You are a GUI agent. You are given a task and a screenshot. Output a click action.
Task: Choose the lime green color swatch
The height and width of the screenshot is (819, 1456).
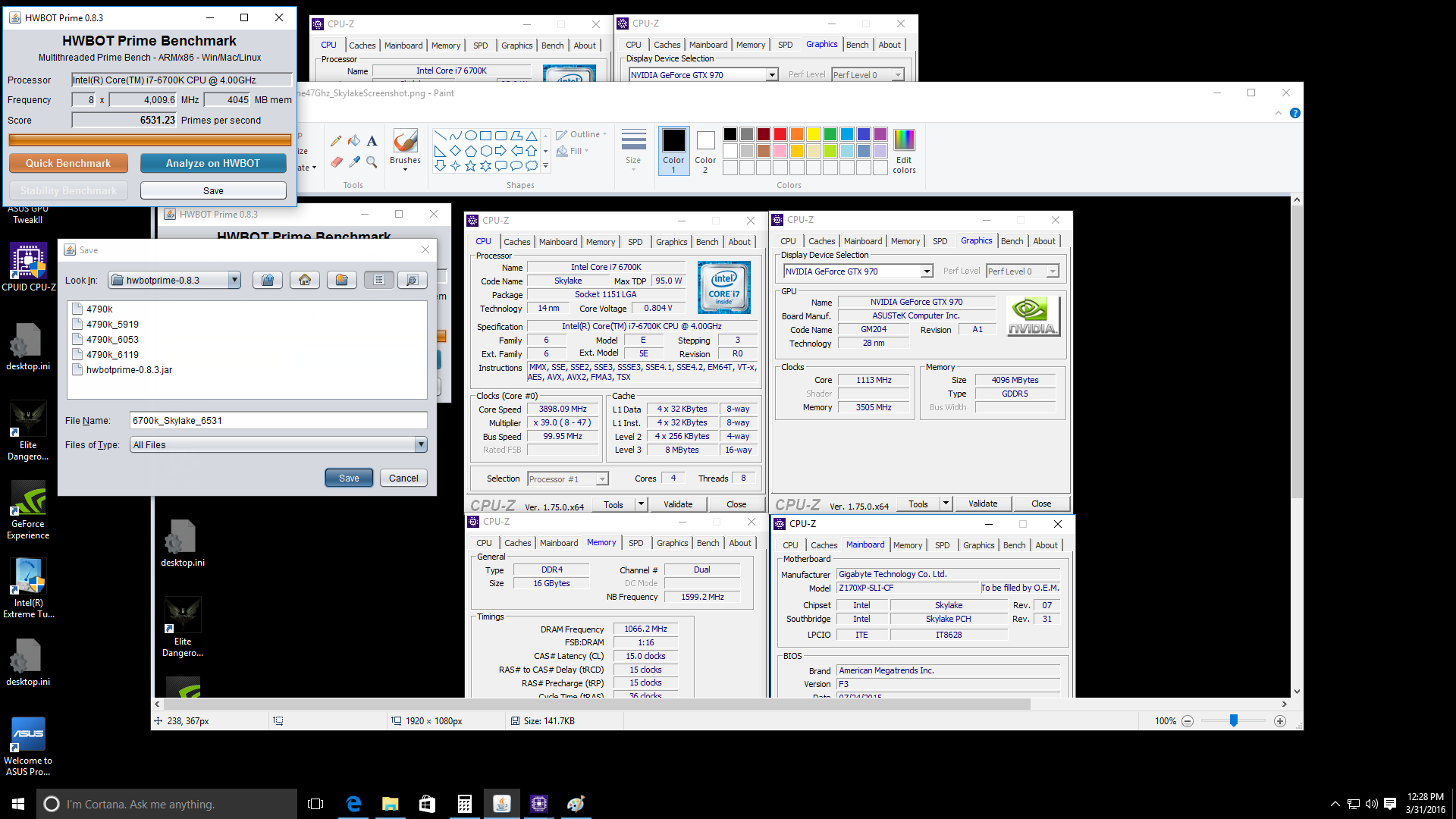(830, 151)
